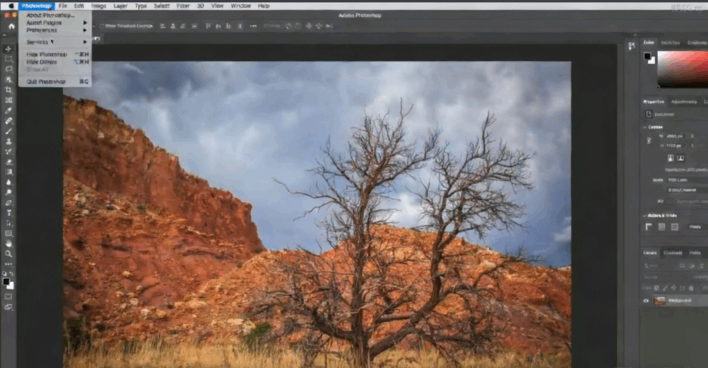Expand the Services submenu
This screenshot has width=708, height=368.
pyautogui.click(x=55, y=42)
